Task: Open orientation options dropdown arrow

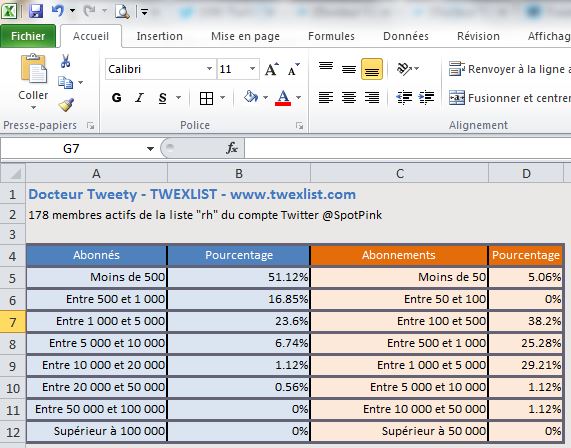Action: [417, 68]
